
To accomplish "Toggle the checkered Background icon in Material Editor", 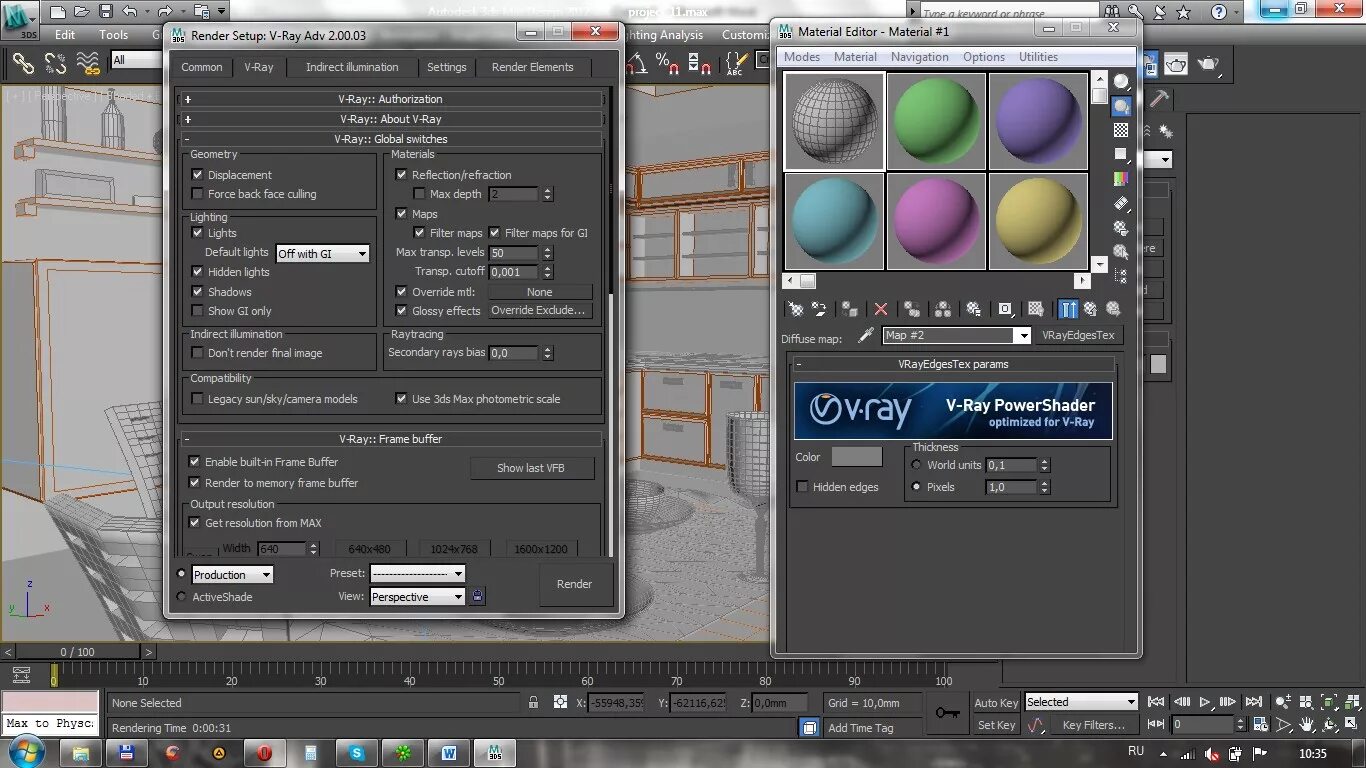I will point(1122,130).
